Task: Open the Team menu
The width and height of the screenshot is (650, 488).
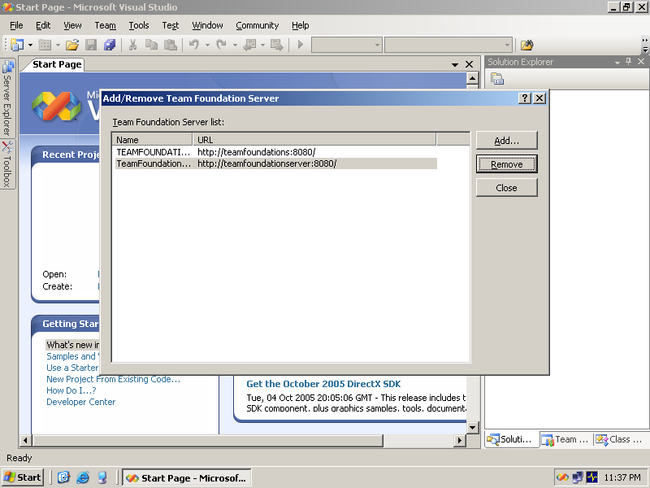Action: pos(105,26)
